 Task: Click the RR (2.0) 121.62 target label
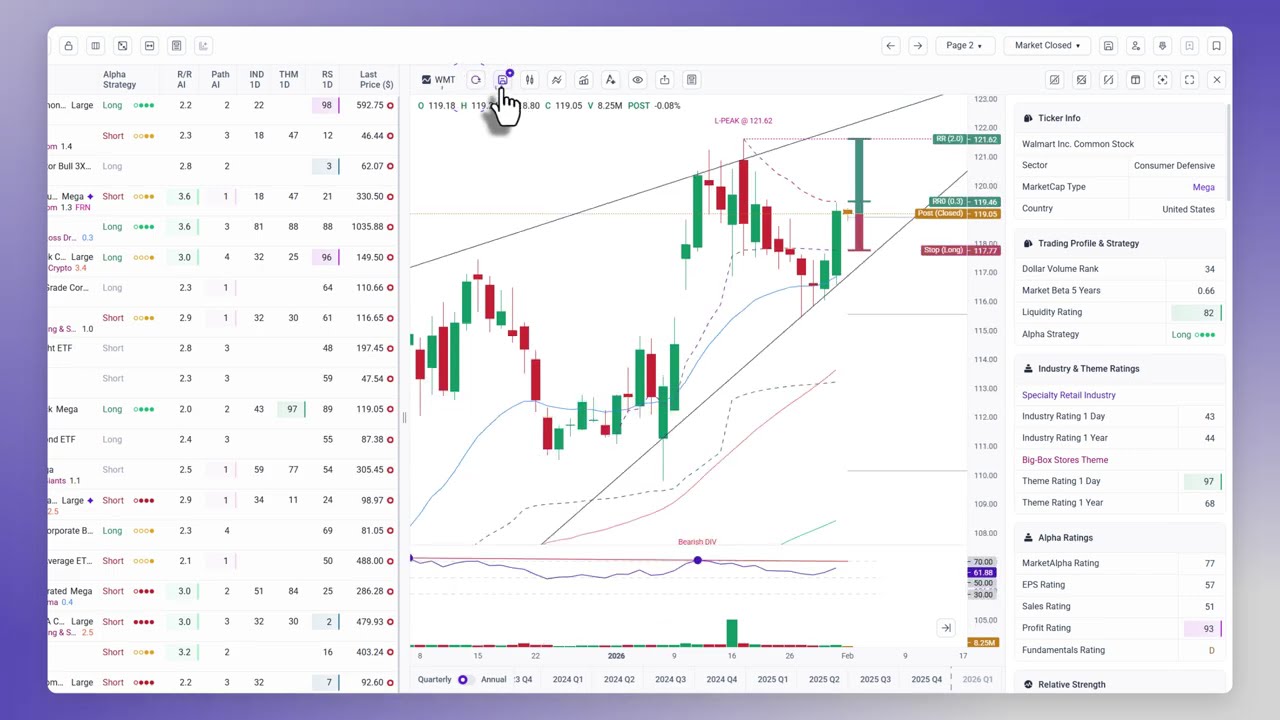(965, 139)
